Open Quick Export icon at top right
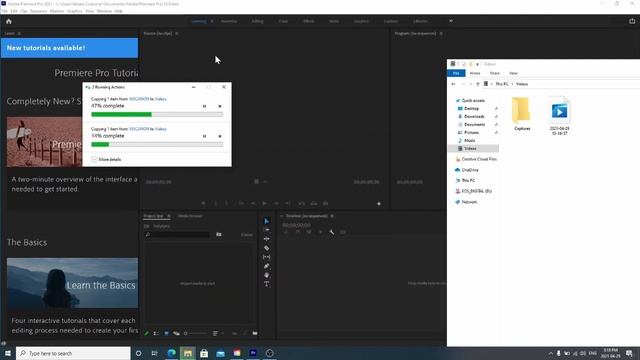The width and height of the screenshot is (640, 360). (x=632, y=21)
